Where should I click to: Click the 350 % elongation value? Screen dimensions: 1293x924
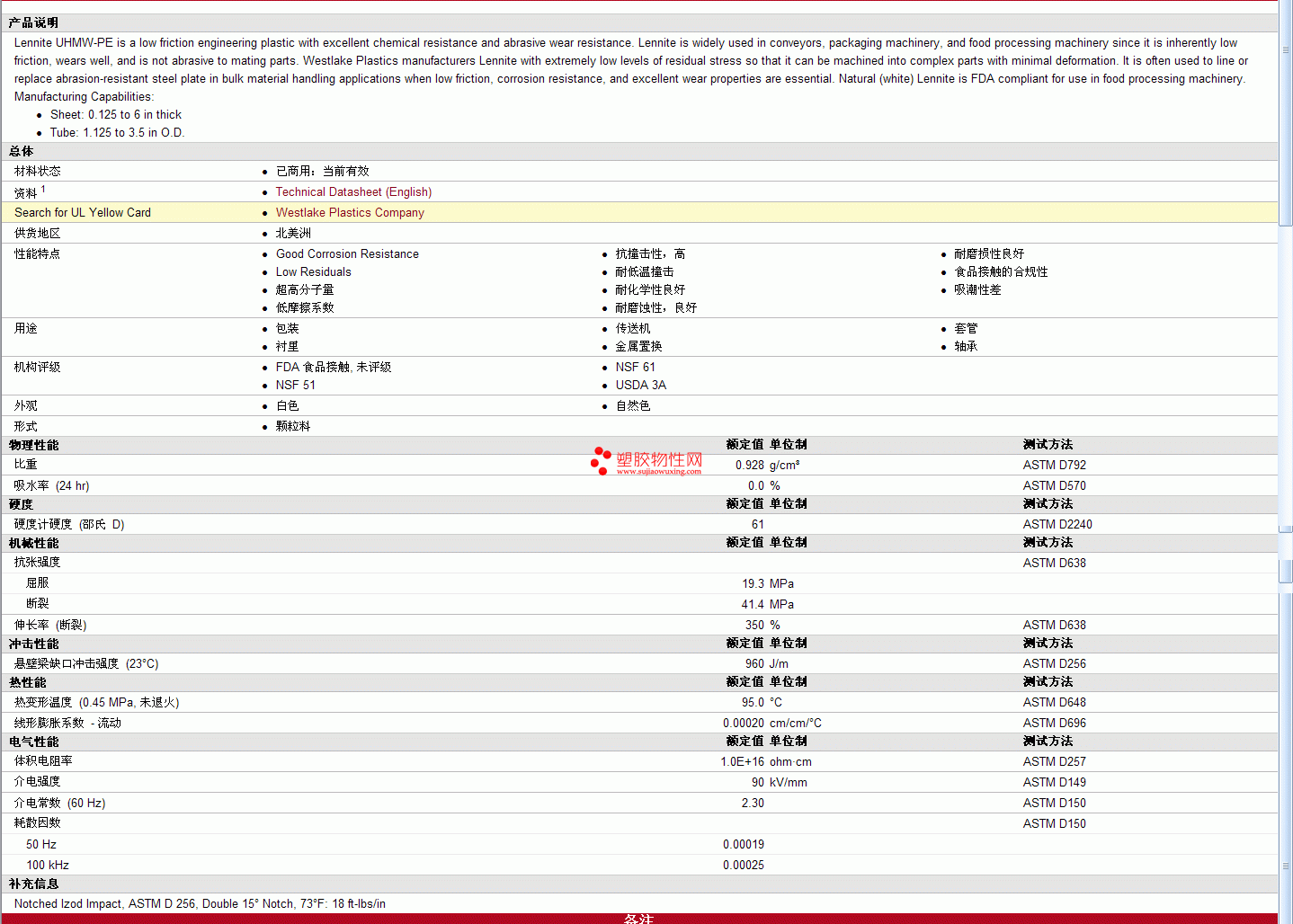pos(762,625)
